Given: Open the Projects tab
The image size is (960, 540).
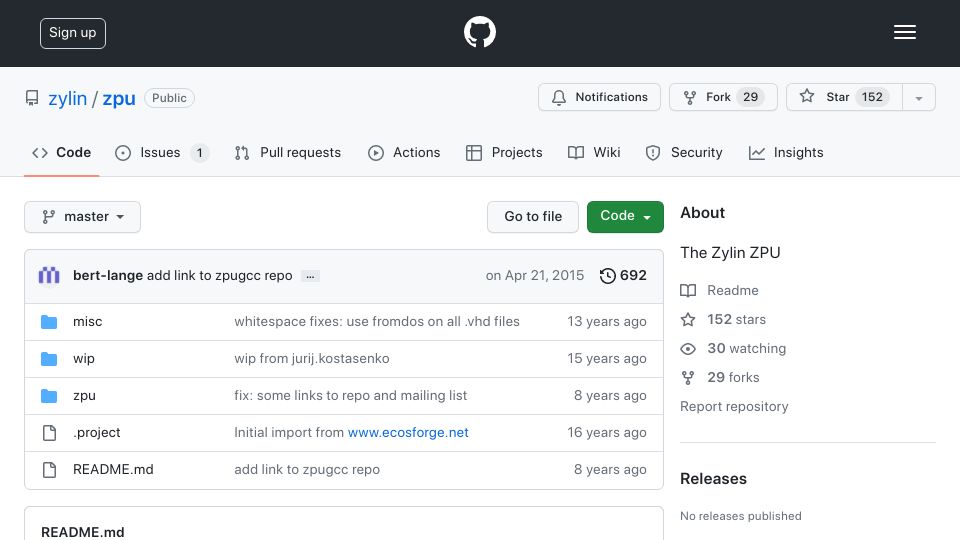Looking at the screenshot, I should (504, 152).
